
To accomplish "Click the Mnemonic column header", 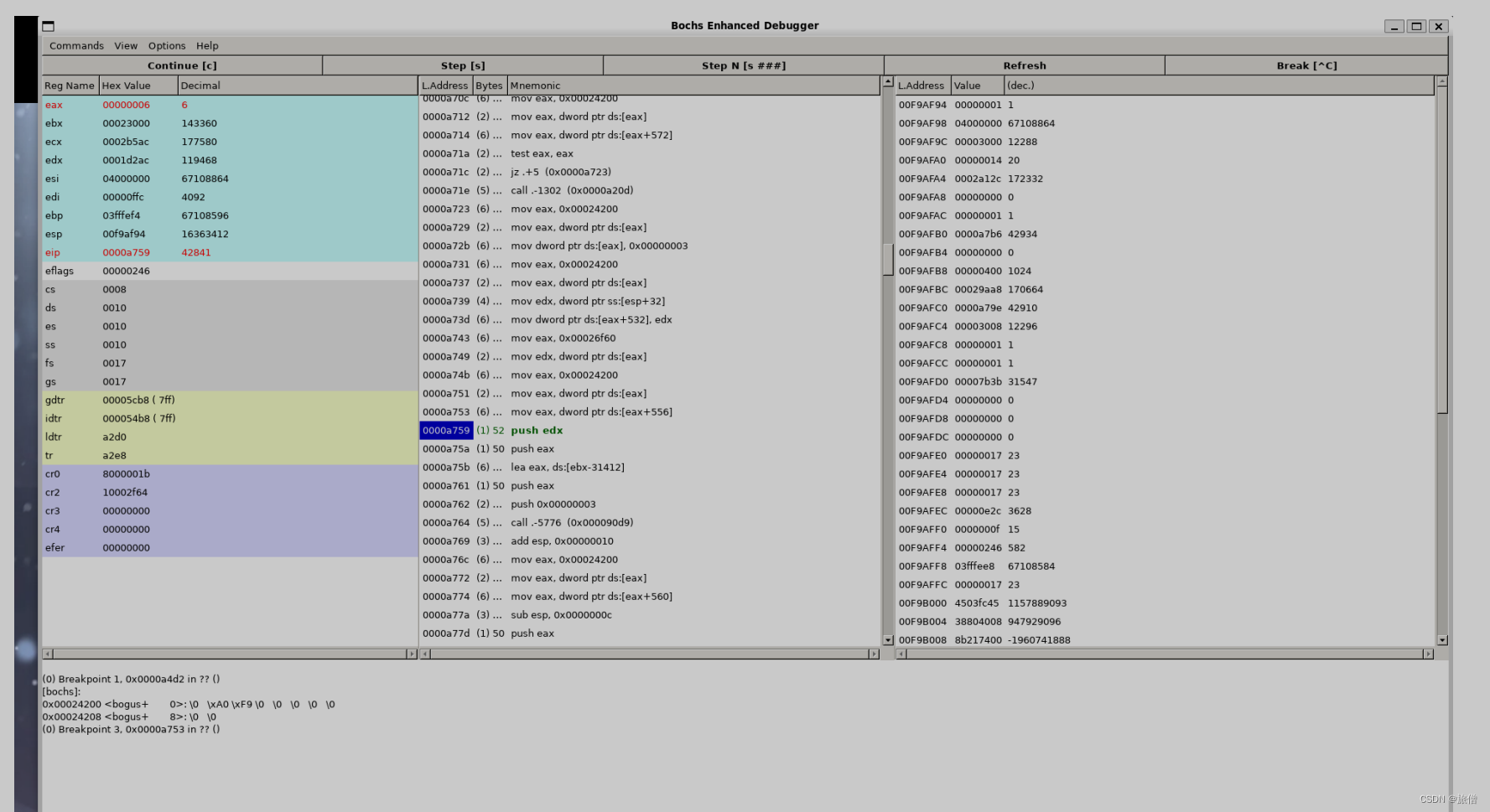I will tap(693, 85).
